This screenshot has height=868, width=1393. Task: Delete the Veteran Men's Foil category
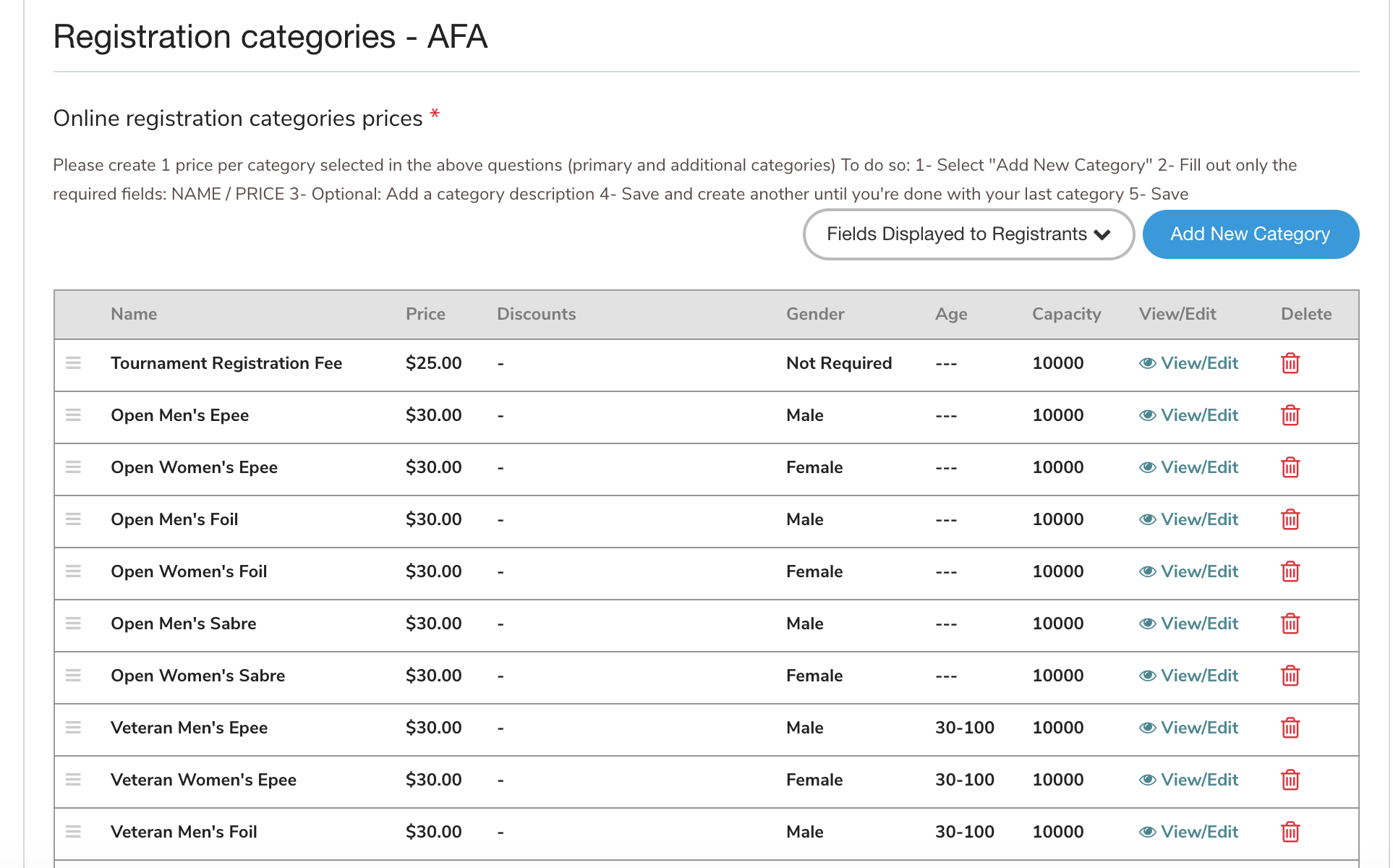[x=1290, y=832]
